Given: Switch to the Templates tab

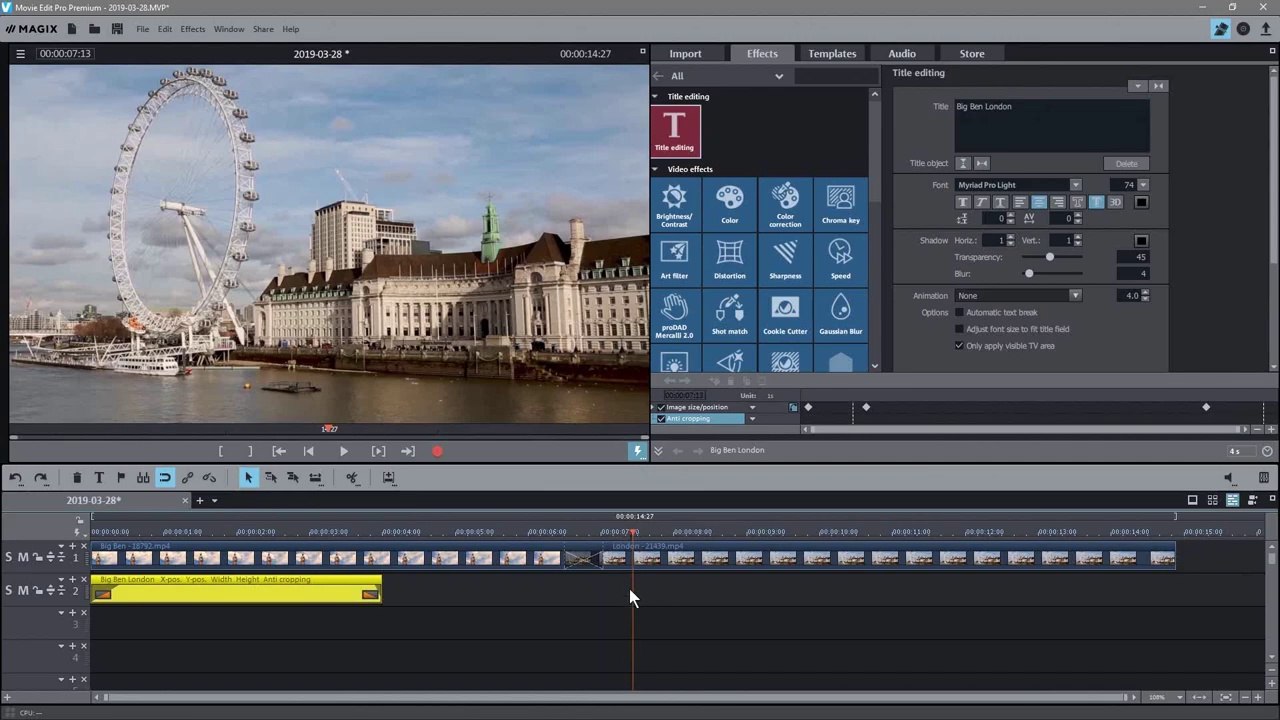Looking at the screenshot, I should [x=832, y=54].
